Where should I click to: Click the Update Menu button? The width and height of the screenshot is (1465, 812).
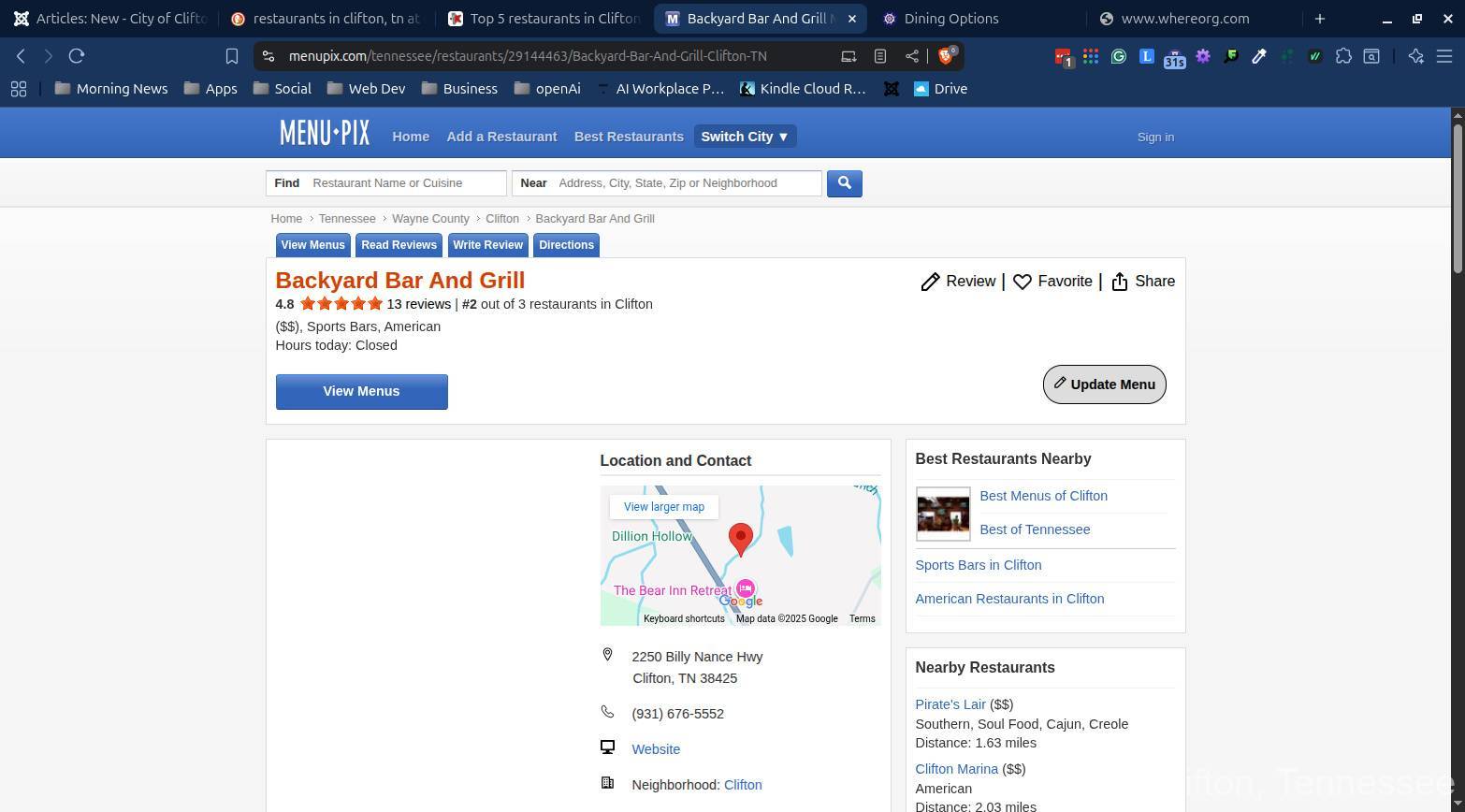tap(1104, 384)
